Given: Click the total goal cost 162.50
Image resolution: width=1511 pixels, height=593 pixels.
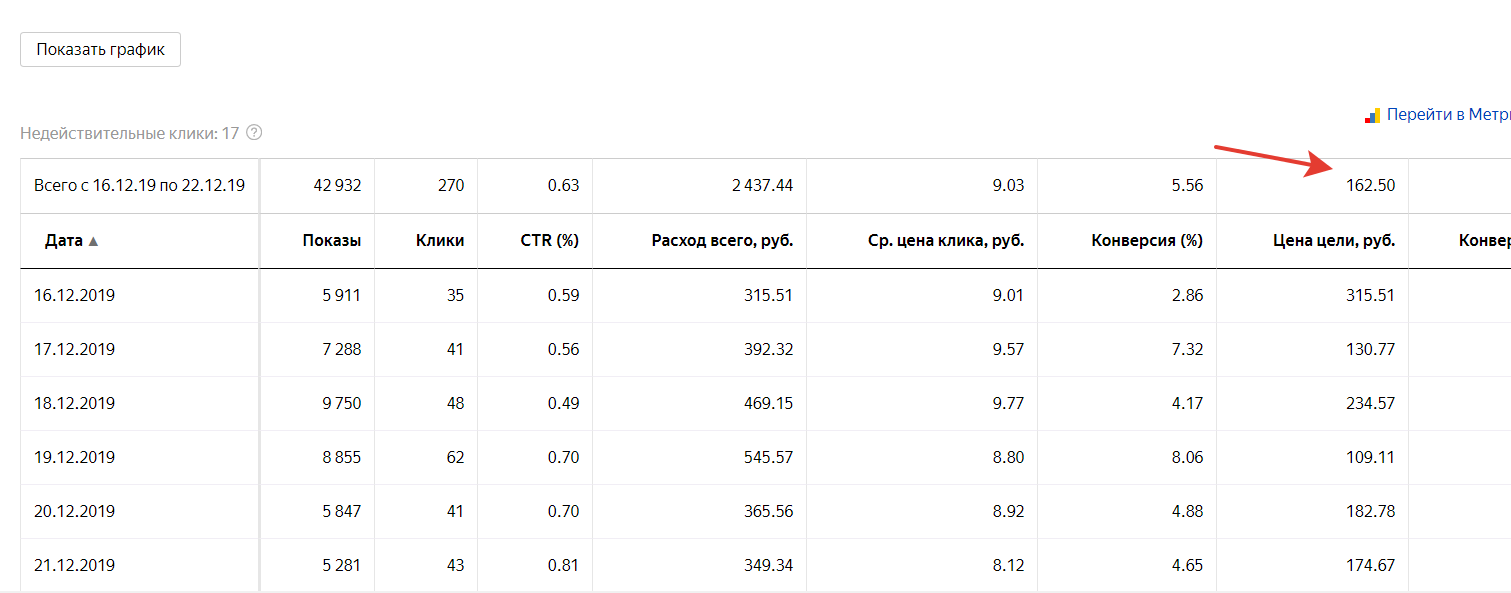Looking at the screenshot, I should point(1370,186).
